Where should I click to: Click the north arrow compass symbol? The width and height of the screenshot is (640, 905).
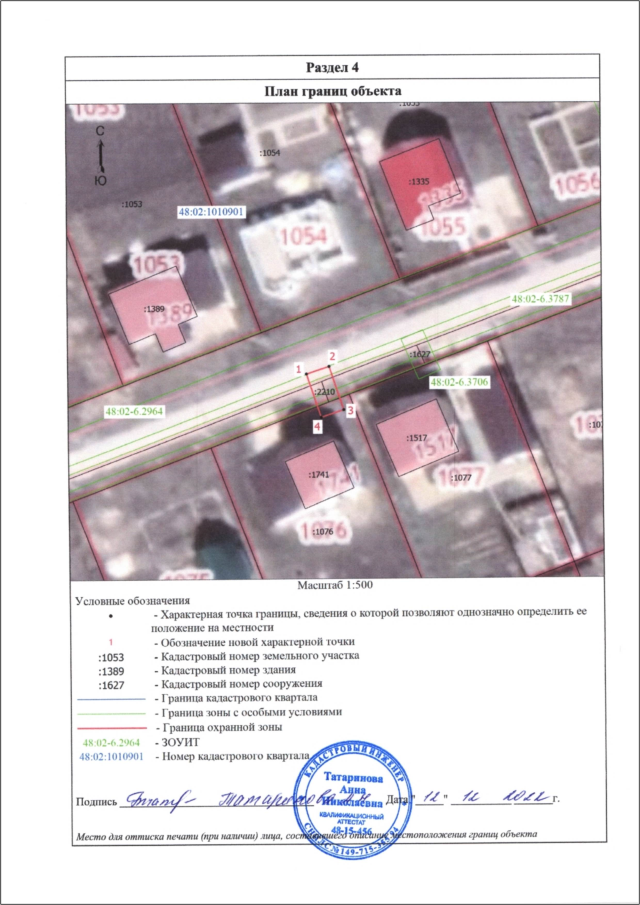click(x=100, y=156)
